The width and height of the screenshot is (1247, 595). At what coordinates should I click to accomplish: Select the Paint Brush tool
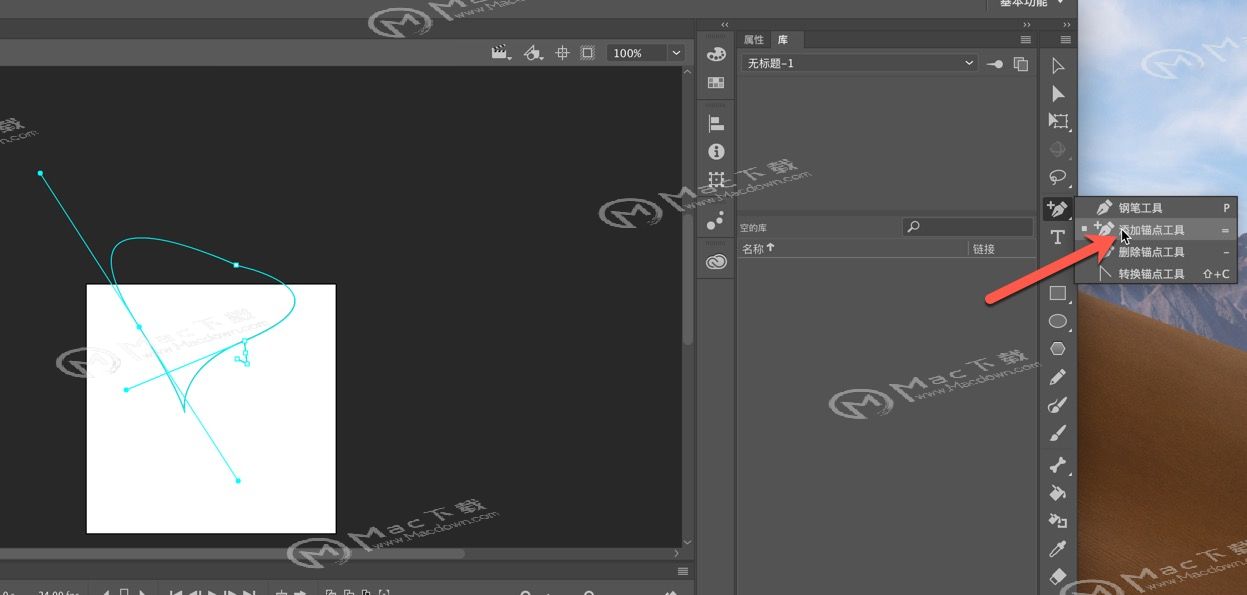(x=1057, y=405)
